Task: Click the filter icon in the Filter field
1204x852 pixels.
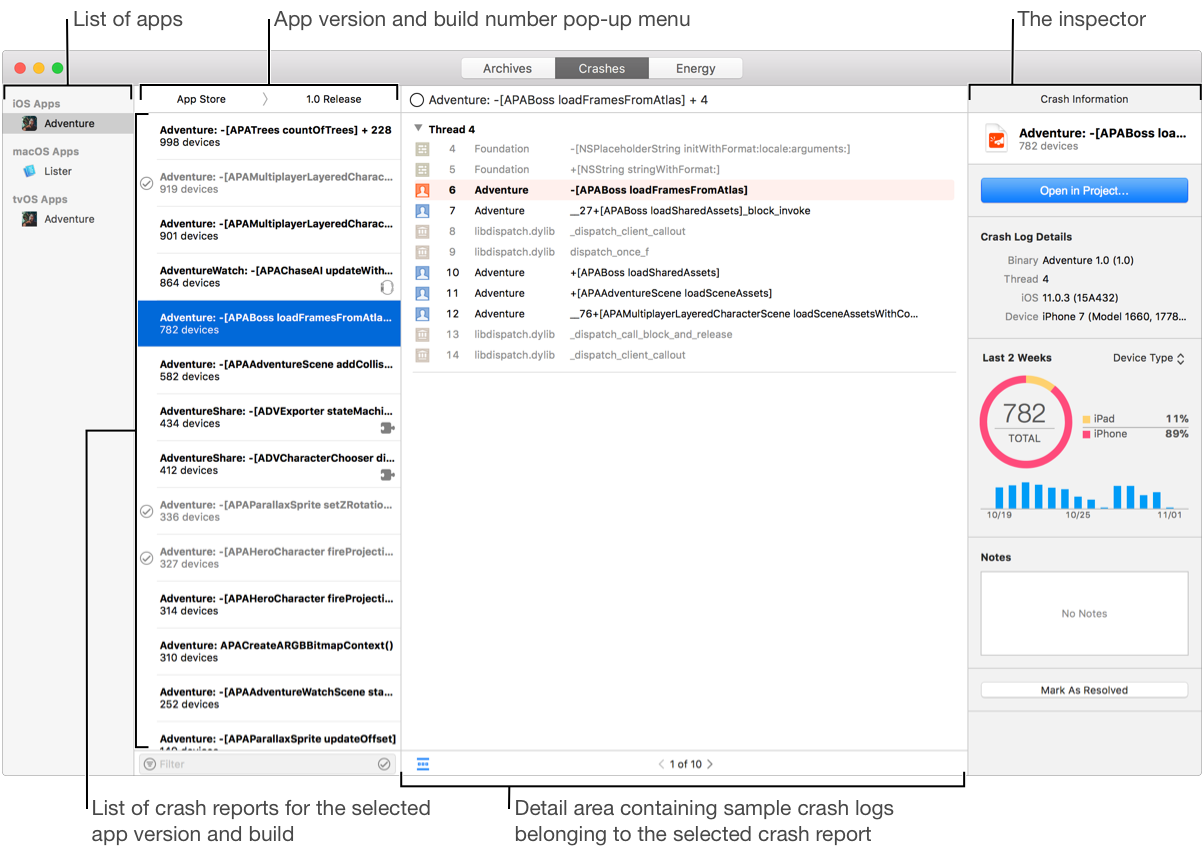Action: tap(149, 764)
